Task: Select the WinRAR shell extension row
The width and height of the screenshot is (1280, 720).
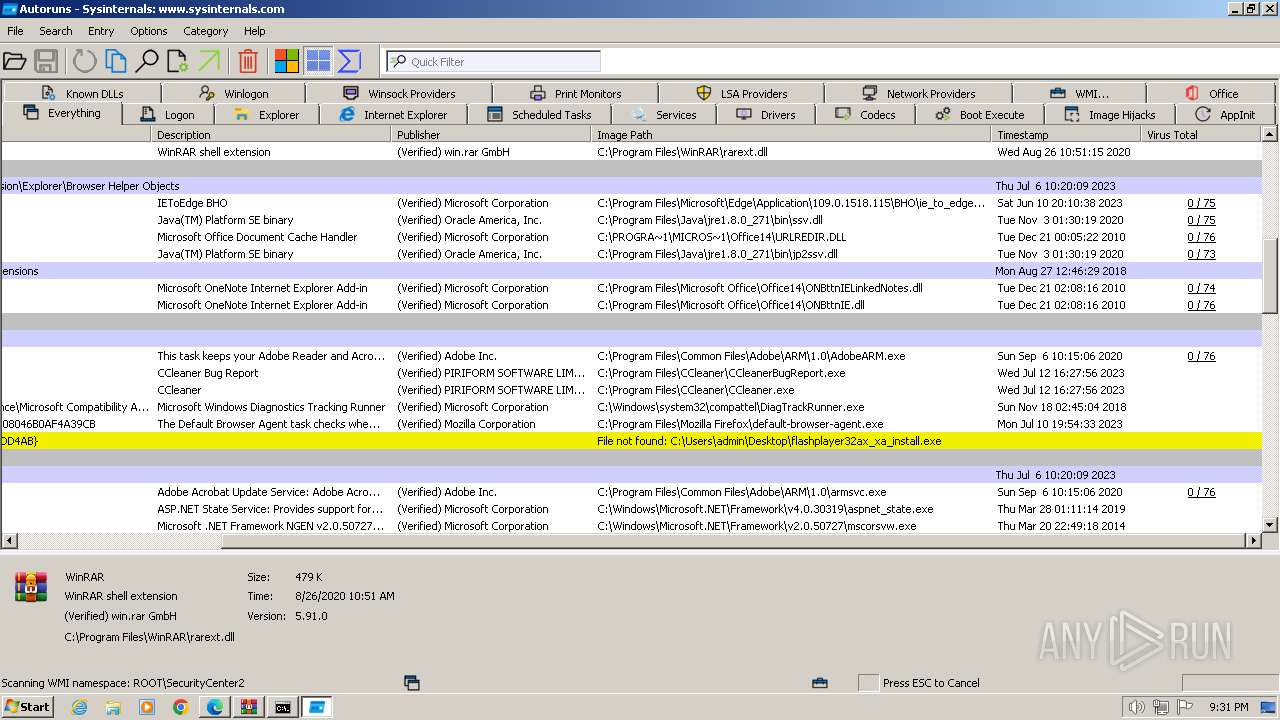Action: tap(631, 152)
